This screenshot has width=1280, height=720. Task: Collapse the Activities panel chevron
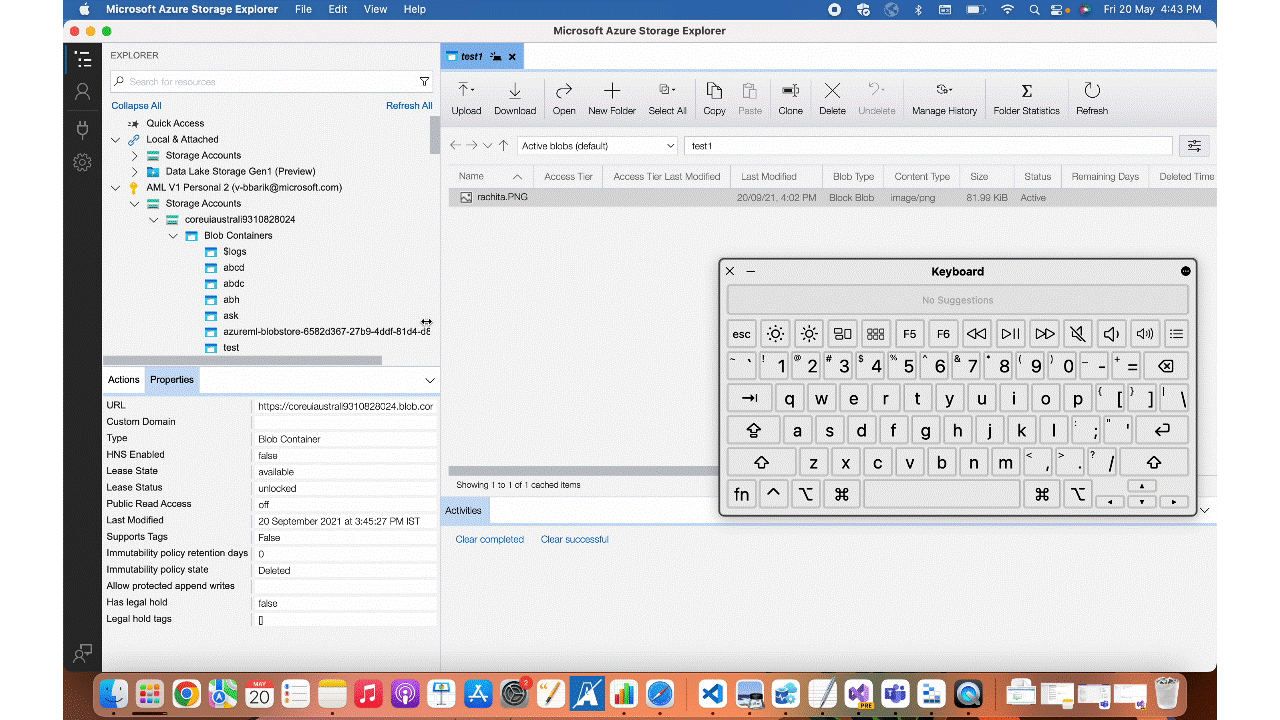click(x=1204, y=511)
